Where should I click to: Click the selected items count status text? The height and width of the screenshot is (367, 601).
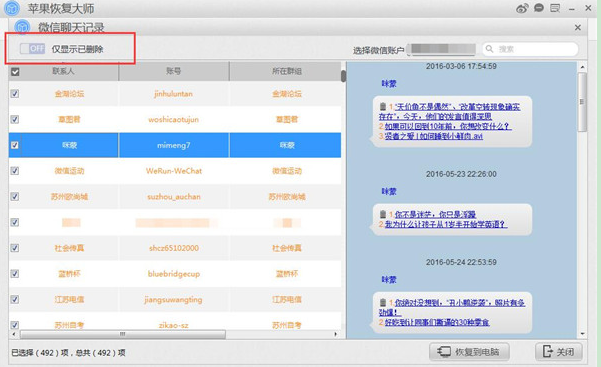(x=68, y=352)
